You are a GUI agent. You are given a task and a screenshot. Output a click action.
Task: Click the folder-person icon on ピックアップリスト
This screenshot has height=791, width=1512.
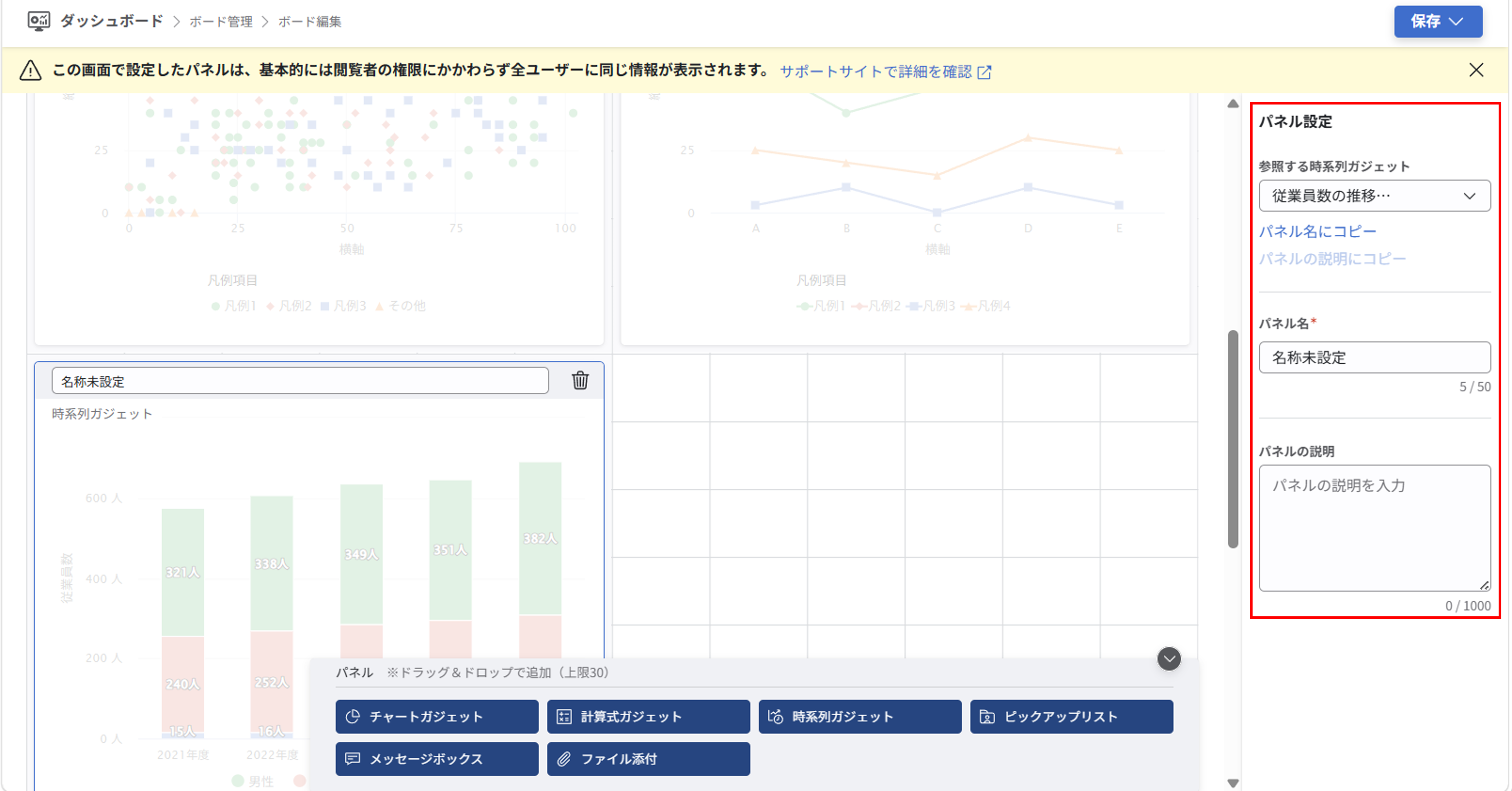987,716
